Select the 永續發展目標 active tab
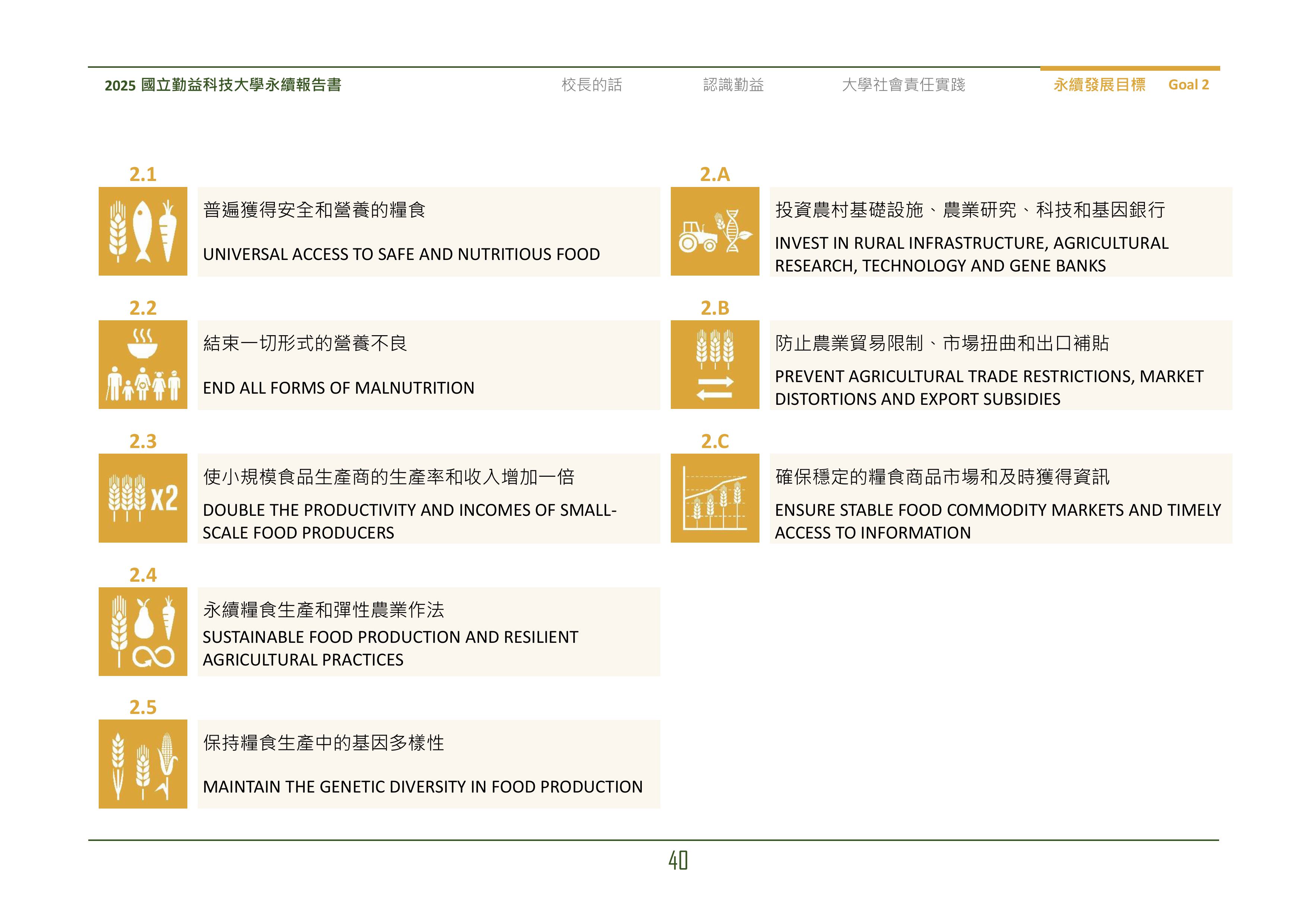Screen dimensions: 1307x924 (x=1099, y=85)
